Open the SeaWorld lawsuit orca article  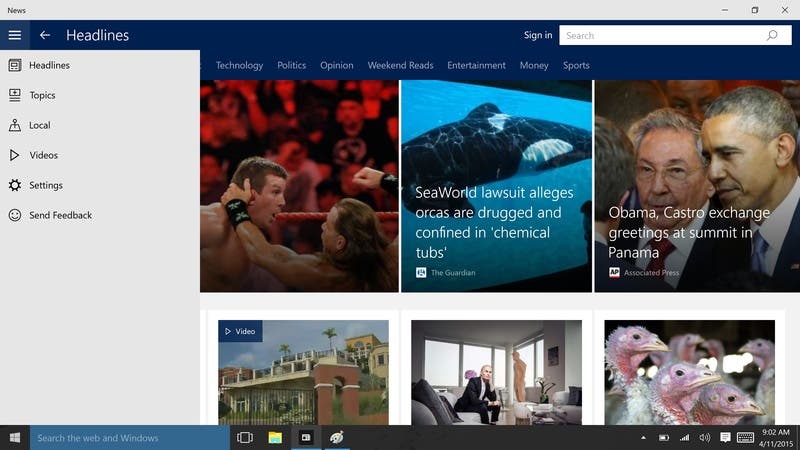click(496, 186)
